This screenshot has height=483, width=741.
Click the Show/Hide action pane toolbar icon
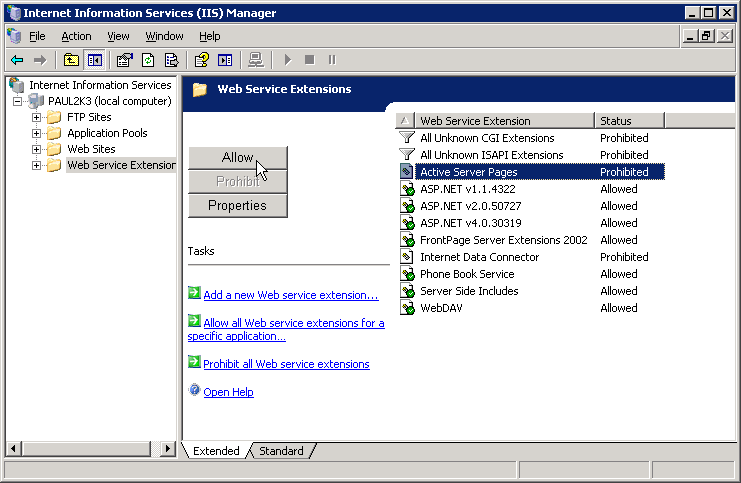pos(225,60)
